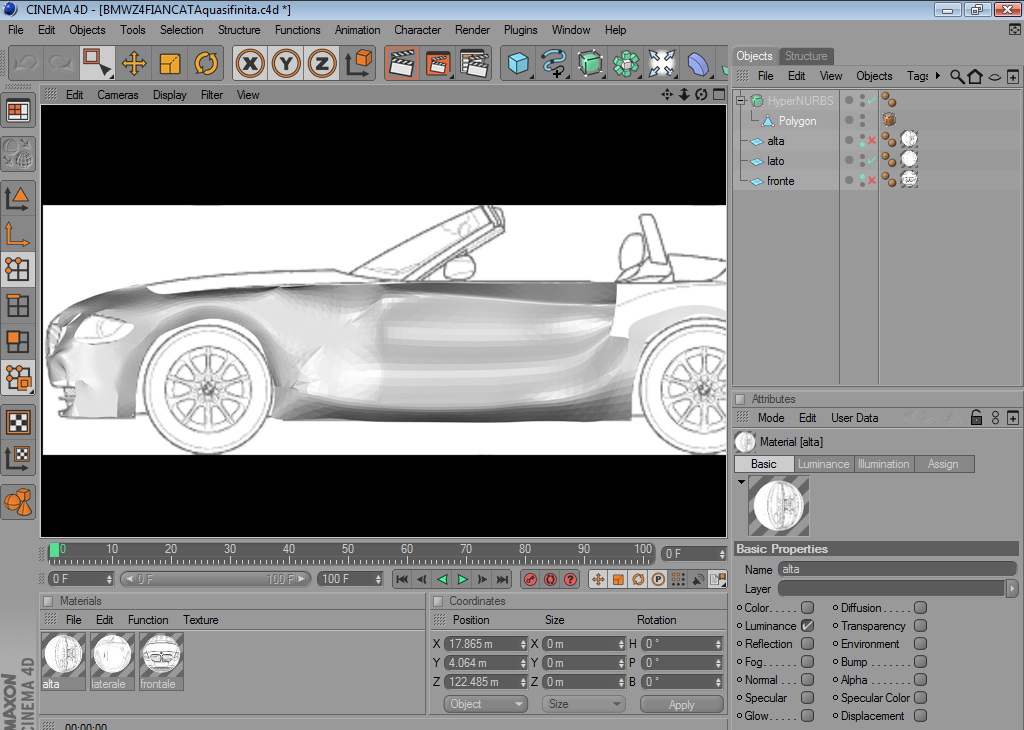
Task: Toggle the Z-axis lock icon
Action: click(x=321, y=64)
